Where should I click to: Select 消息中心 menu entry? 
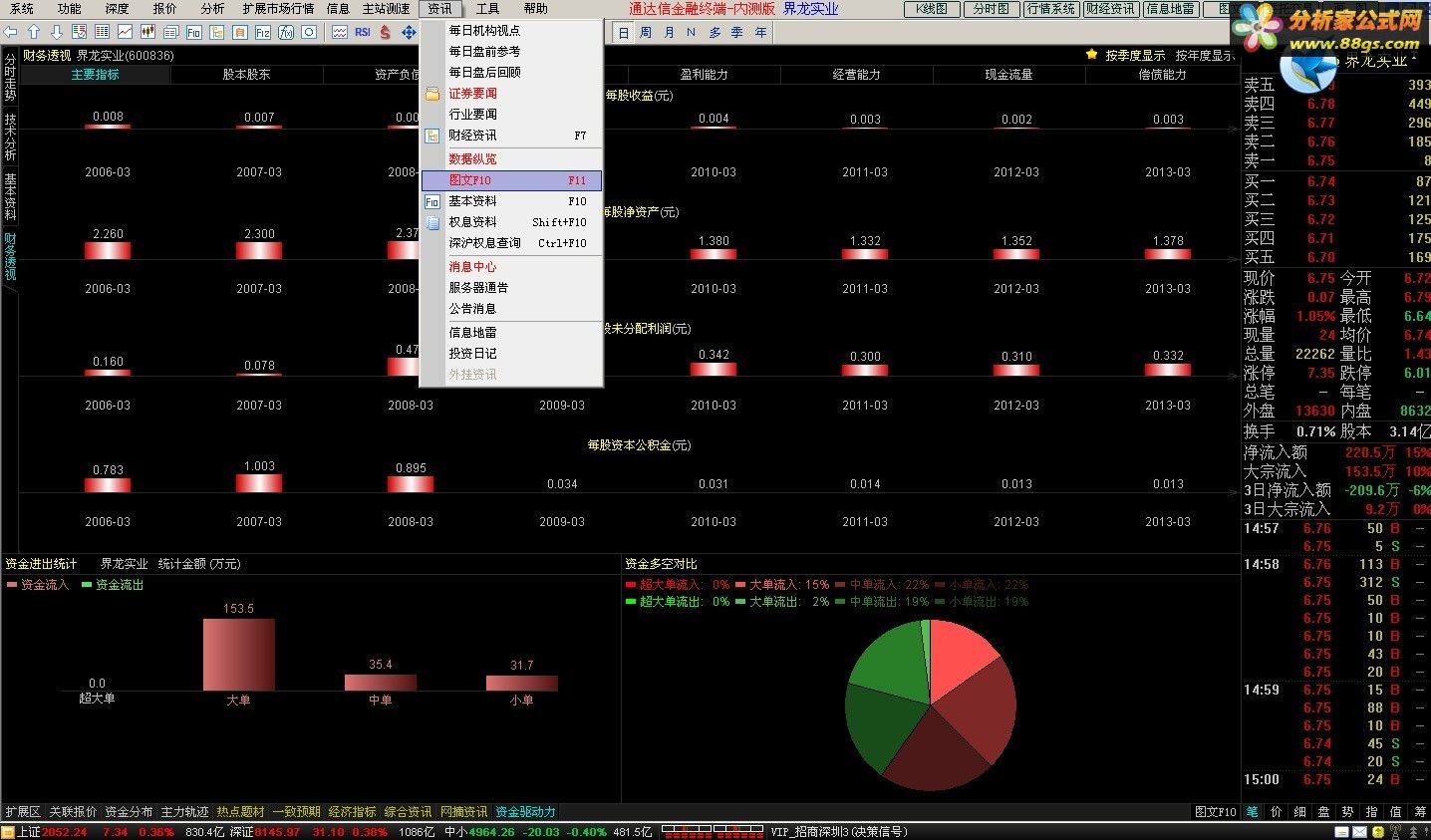pyautogui.click(x=511, y=267)
